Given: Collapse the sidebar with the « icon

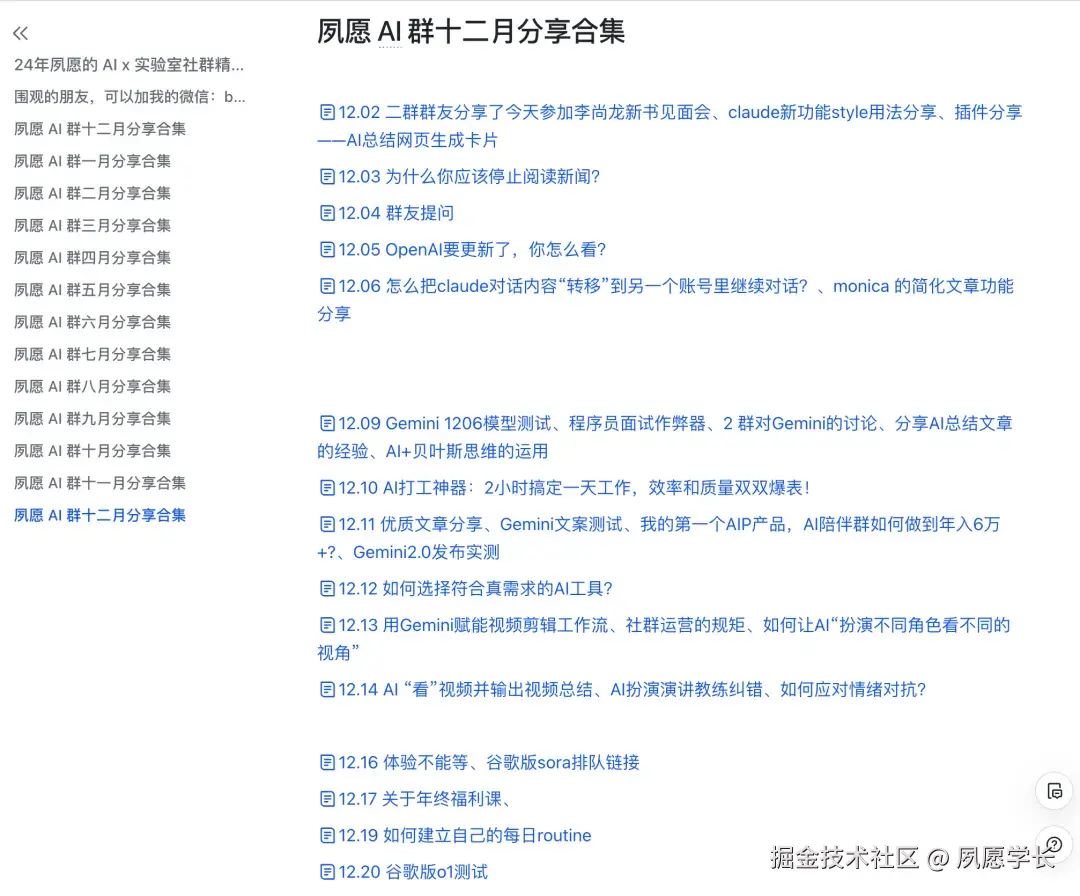Looking at the screenshot, I should tap(20, 32).
